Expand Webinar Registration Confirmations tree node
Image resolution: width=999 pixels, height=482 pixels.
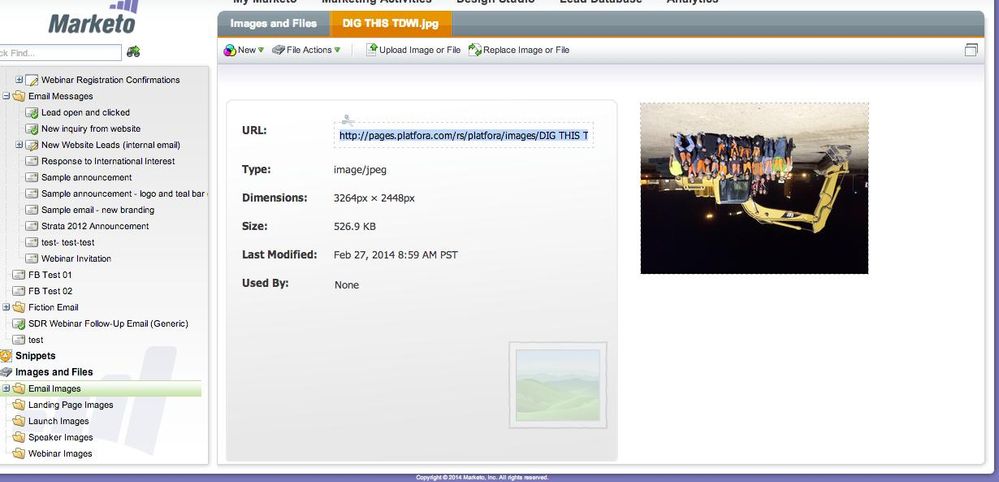coord(18,80)
